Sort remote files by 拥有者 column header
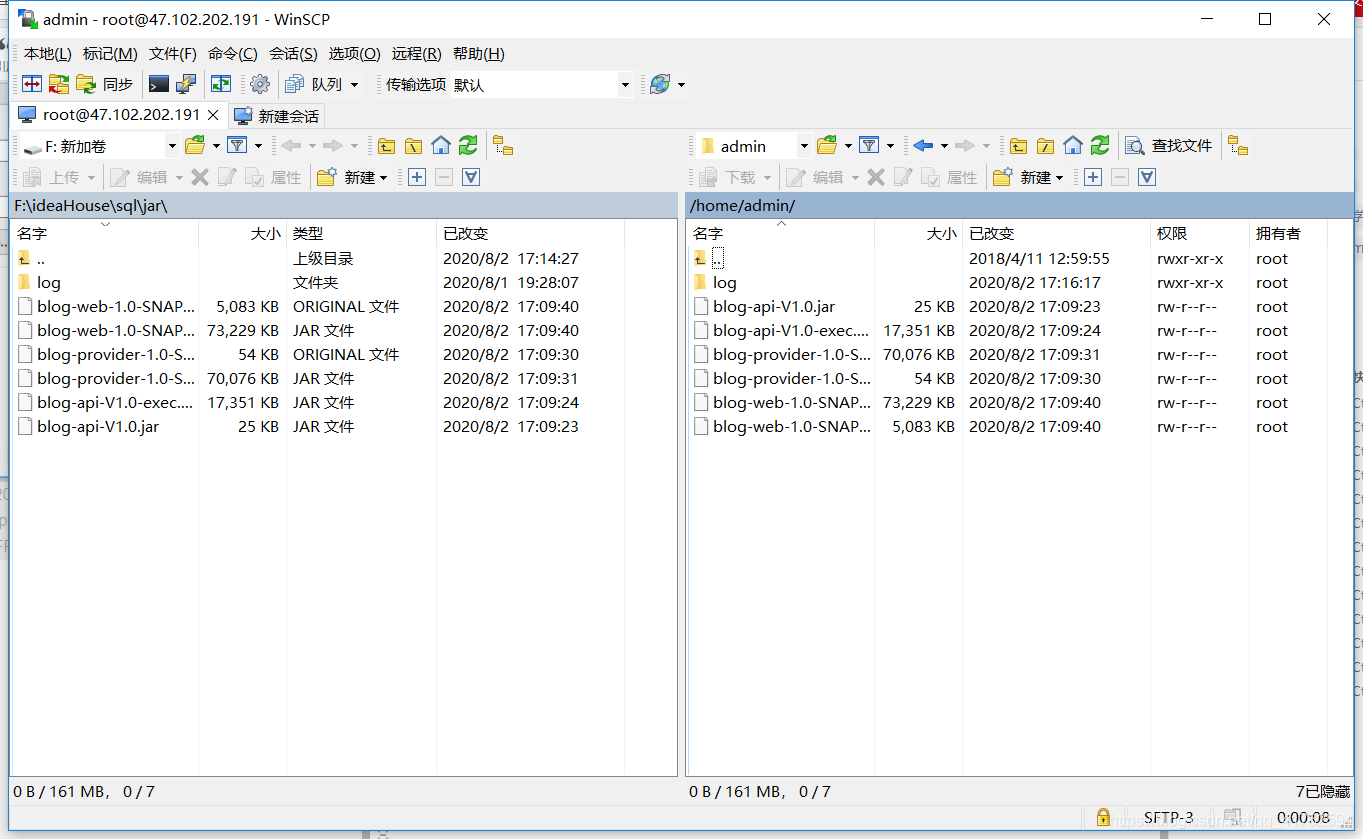This screenshot has height=839, width=1363. pyautogui.click(x=1289, y=233)
